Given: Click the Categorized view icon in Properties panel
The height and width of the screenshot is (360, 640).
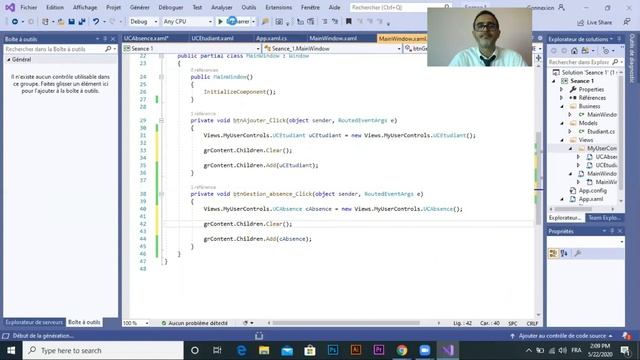Looking at the screenshot, I should [553, 253].
